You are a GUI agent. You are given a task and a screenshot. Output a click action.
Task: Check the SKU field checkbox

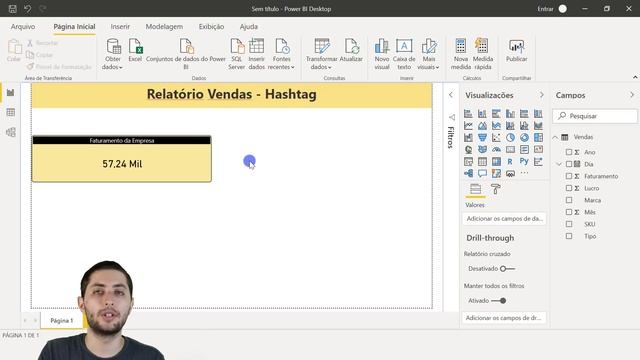point(569,224)
